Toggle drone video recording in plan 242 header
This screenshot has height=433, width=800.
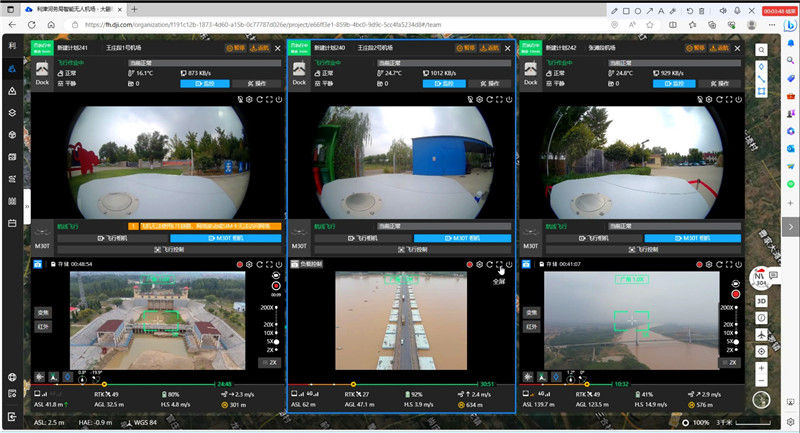[x=699, y=264]
